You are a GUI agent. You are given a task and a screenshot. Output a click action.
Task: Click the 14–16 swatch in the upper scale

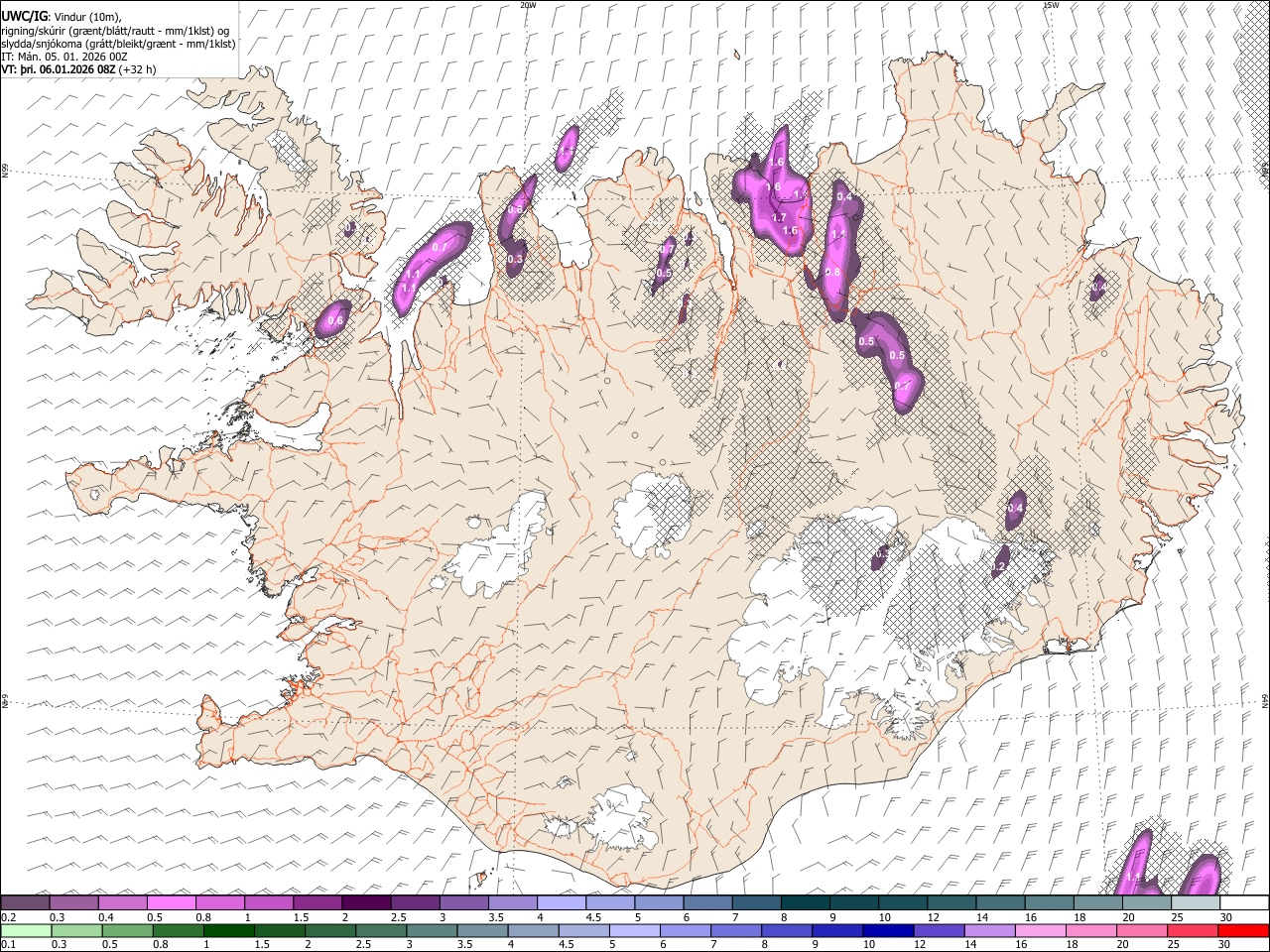pos(999,902)
